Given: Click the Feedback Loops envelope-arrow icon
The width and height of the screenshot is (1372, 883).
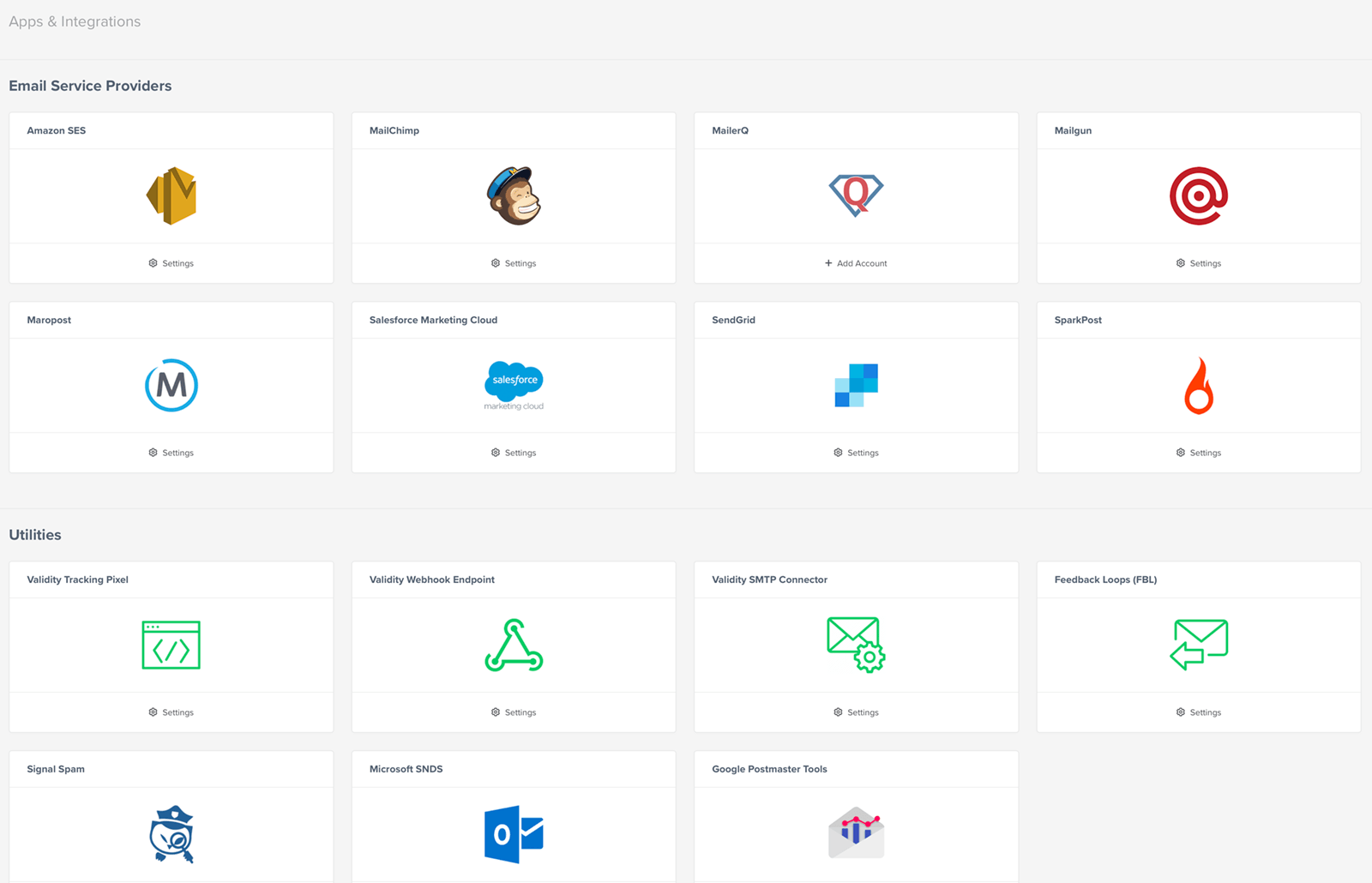Looking at the screenshot, I should (1199, 645).
